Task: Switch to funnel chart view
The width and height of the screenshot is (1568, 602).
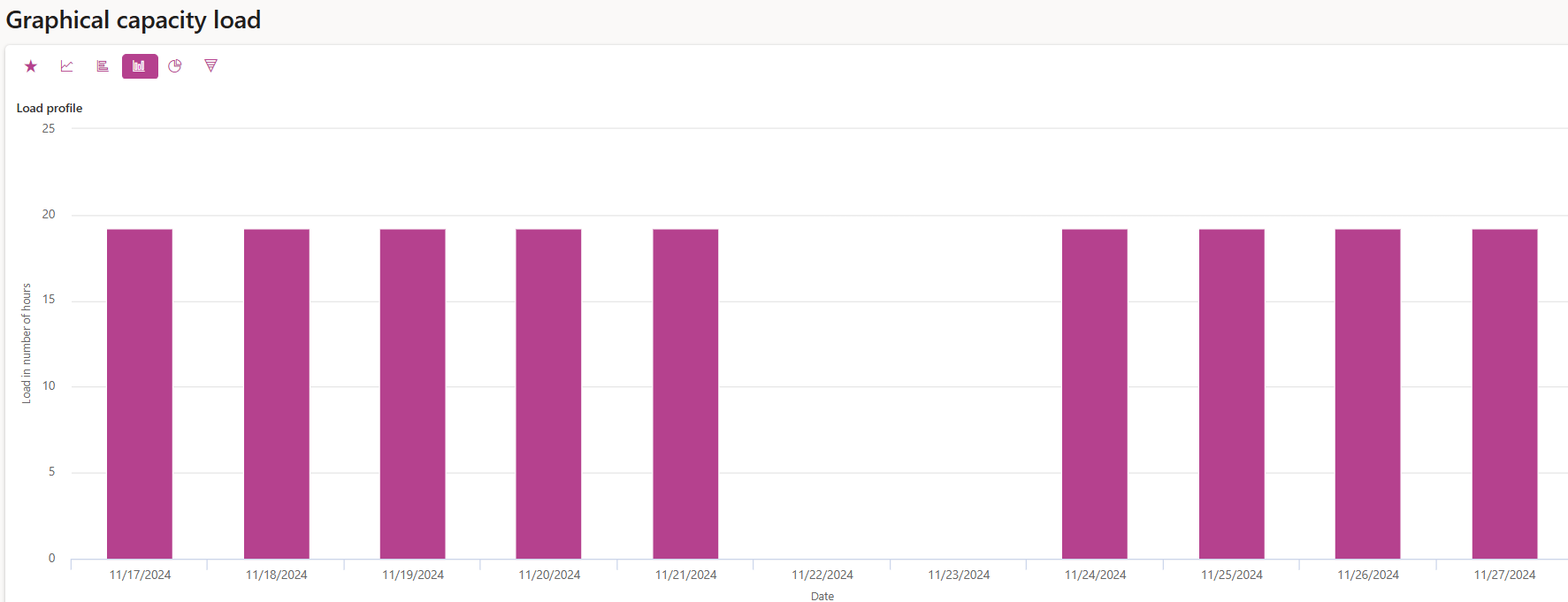Action: tap(210, 66)
